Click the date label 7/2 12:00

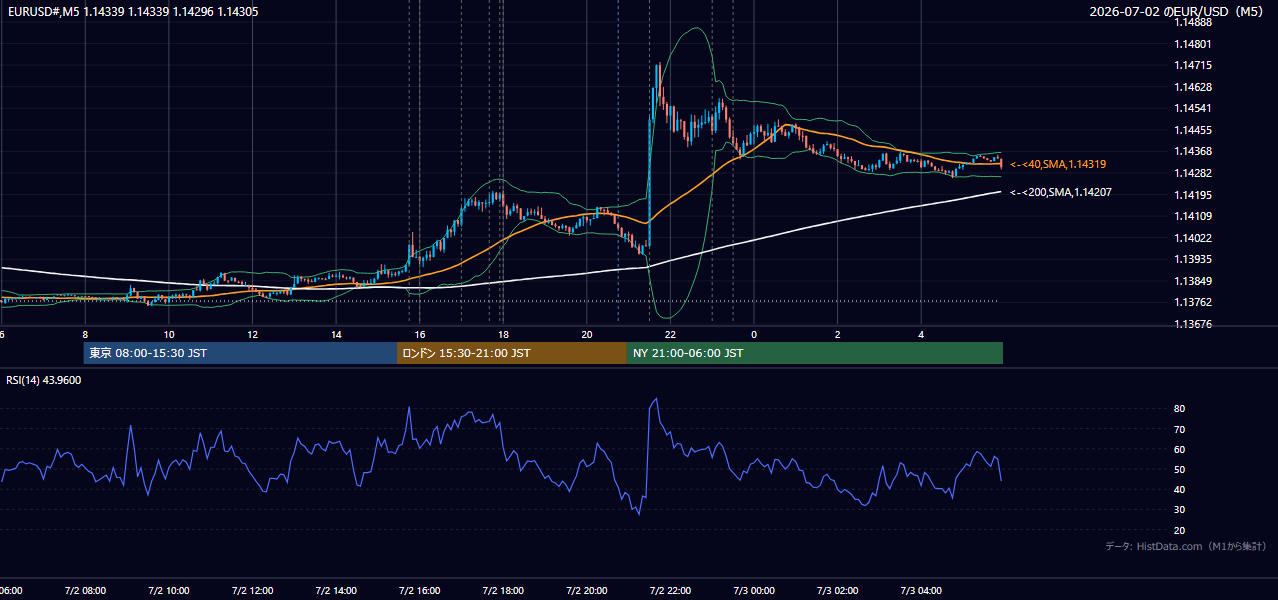(x=252, y=591)
